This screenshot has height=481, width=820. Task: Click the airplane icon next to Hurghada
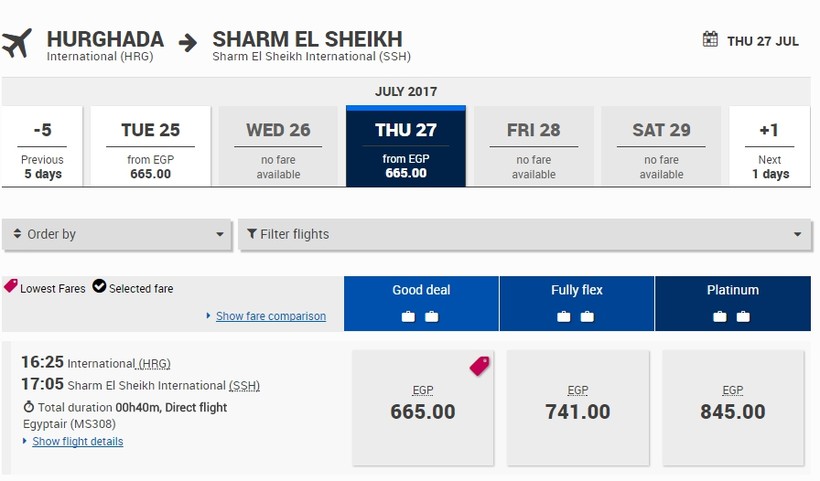[17, 42]
